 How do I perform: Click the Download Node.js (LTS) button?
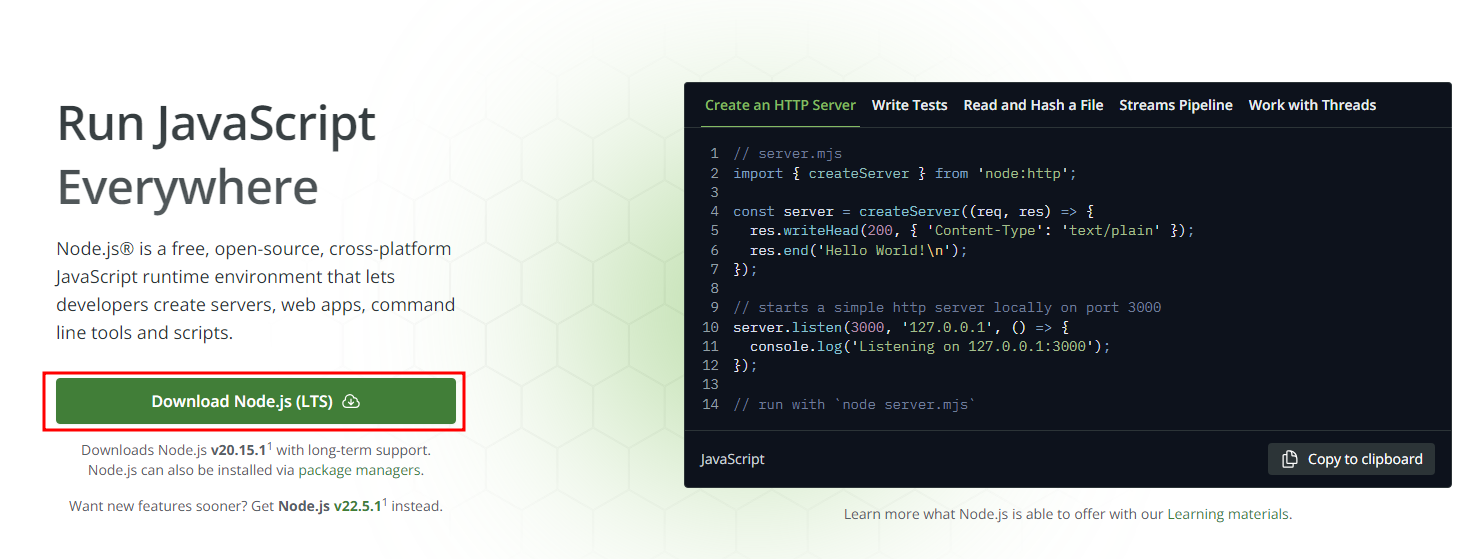pos(256,401)
